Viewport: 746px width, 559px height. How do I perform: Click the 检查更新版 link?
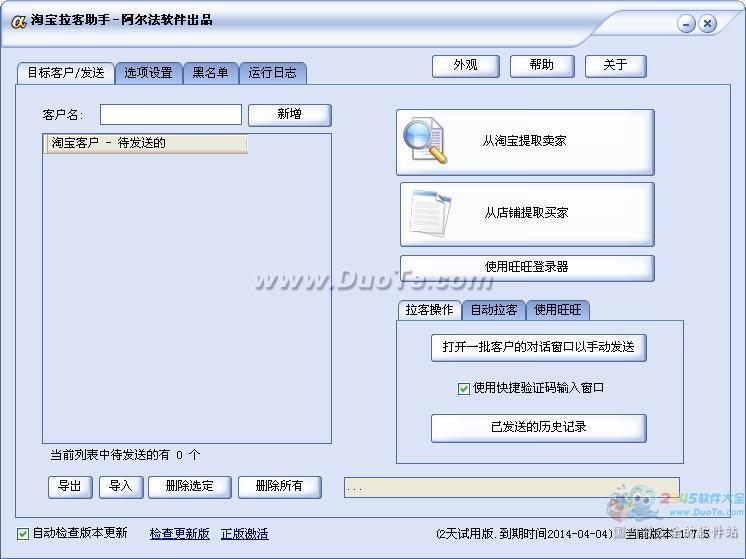180,534
